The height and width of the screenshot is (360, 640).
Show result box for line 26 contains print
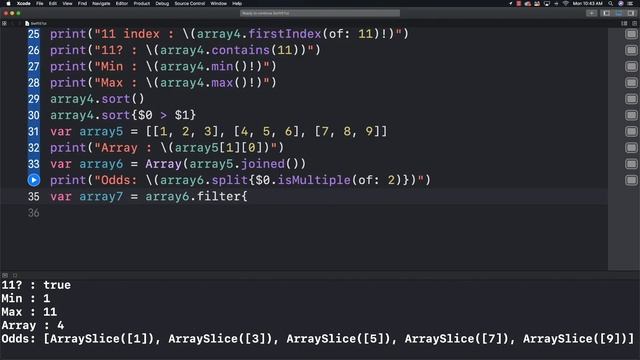[x=631, y=50]
